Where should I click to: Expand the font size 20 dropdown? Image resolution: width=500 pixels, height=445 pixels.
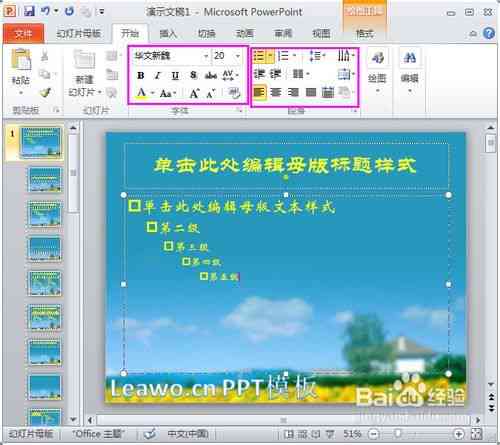coord(238,56)
